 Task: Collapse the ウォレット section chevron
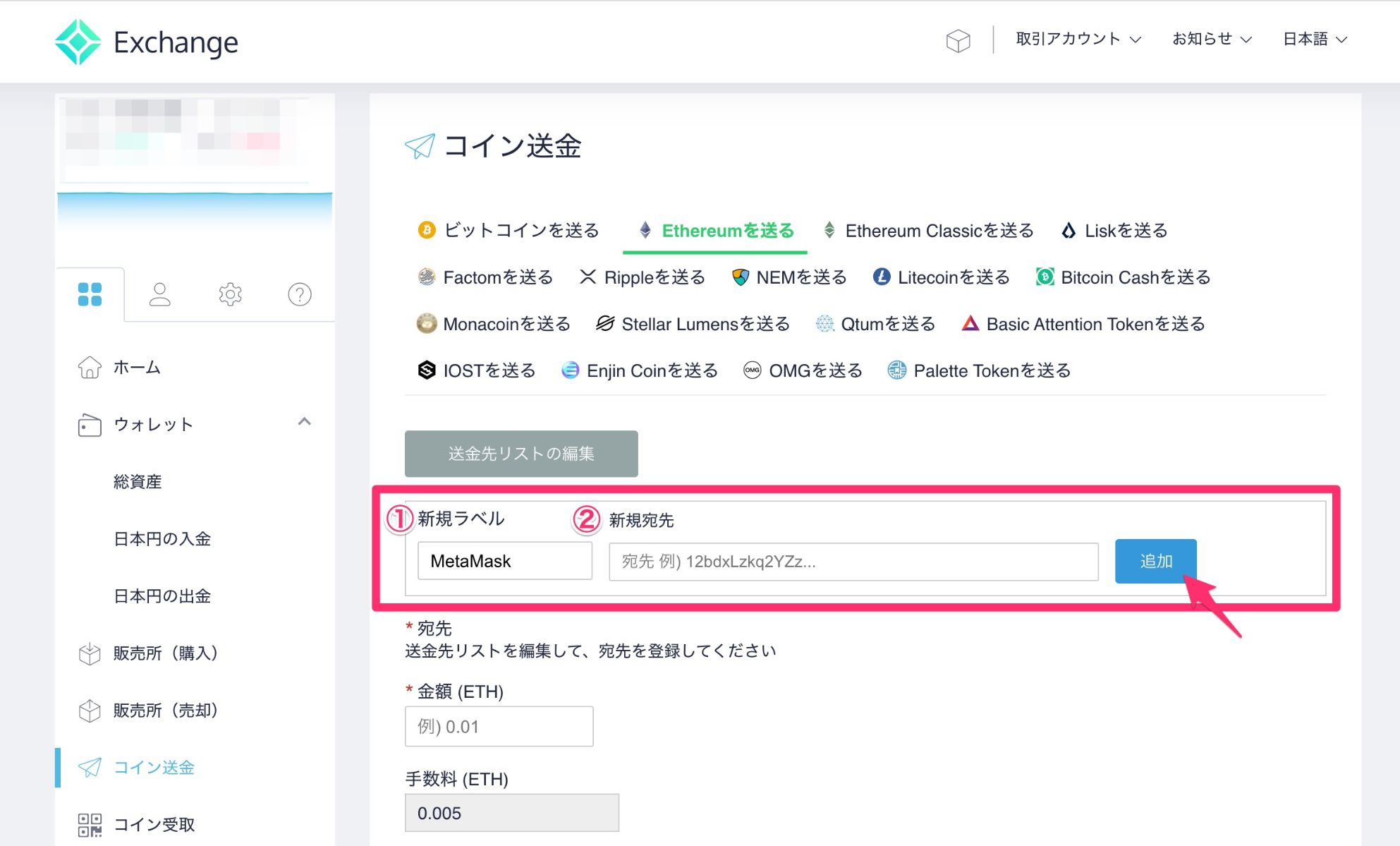[305, 422]
